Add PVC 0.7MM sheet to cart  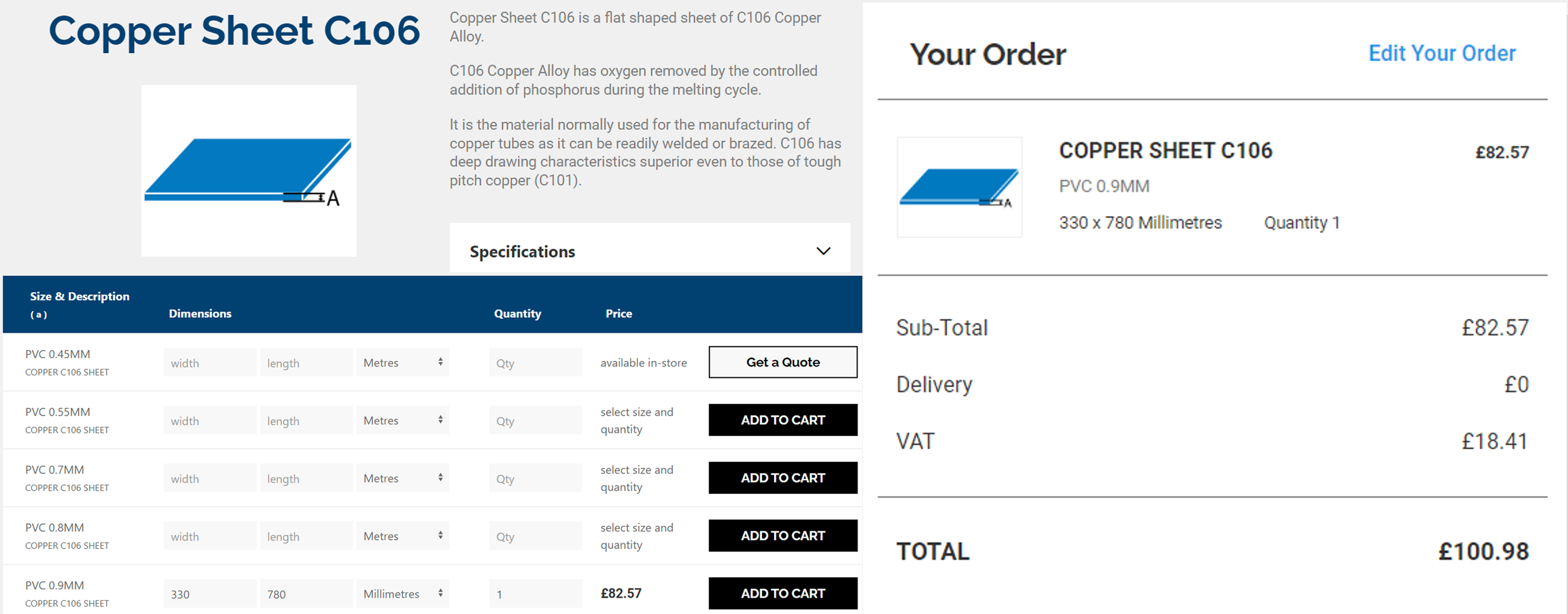[783, 478]
